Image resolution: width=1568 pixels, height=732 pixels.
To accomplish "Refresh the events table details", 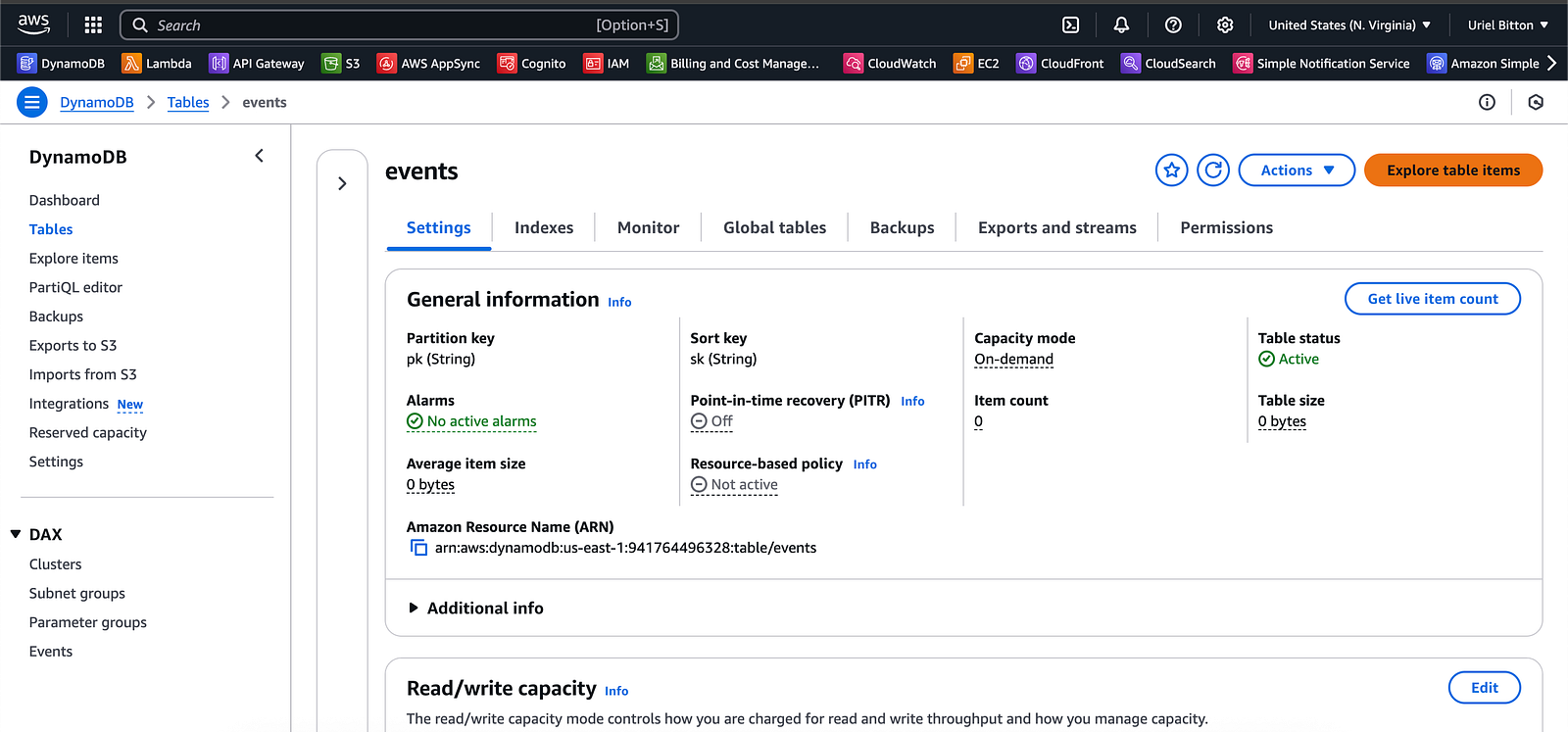I will 1213,171.
